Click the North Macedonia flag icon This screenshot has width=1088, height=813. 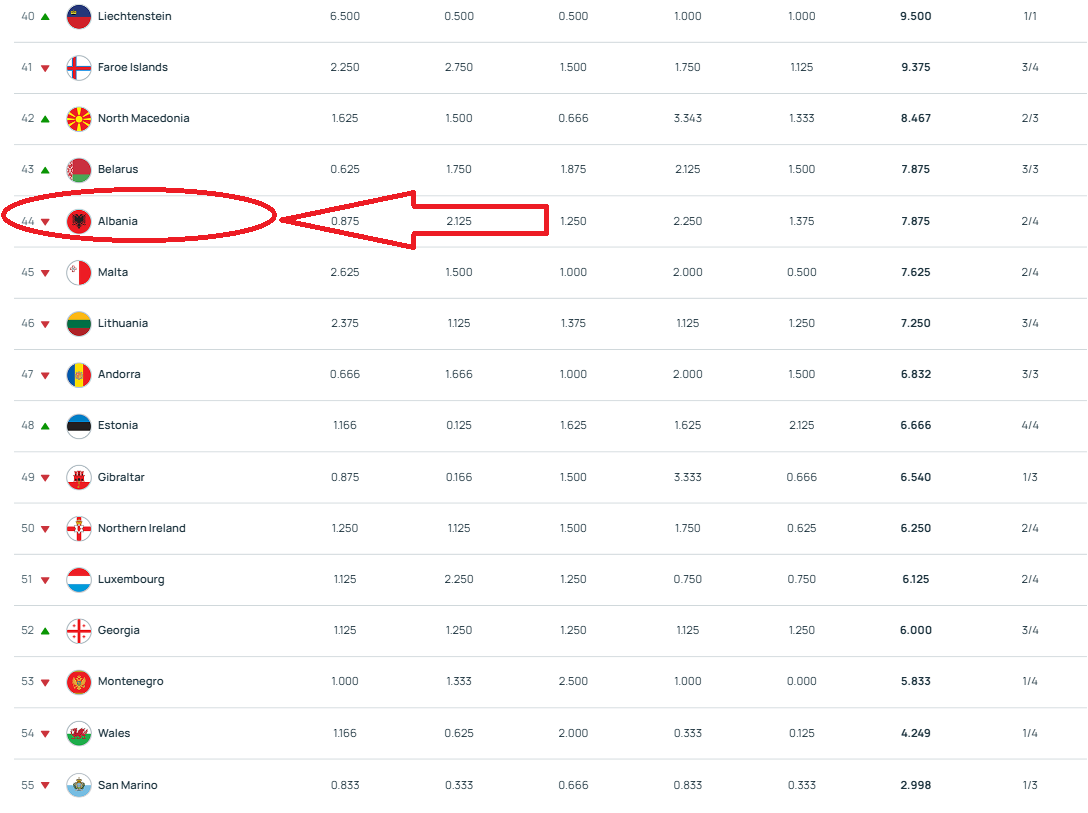click(x=78, y=119)
